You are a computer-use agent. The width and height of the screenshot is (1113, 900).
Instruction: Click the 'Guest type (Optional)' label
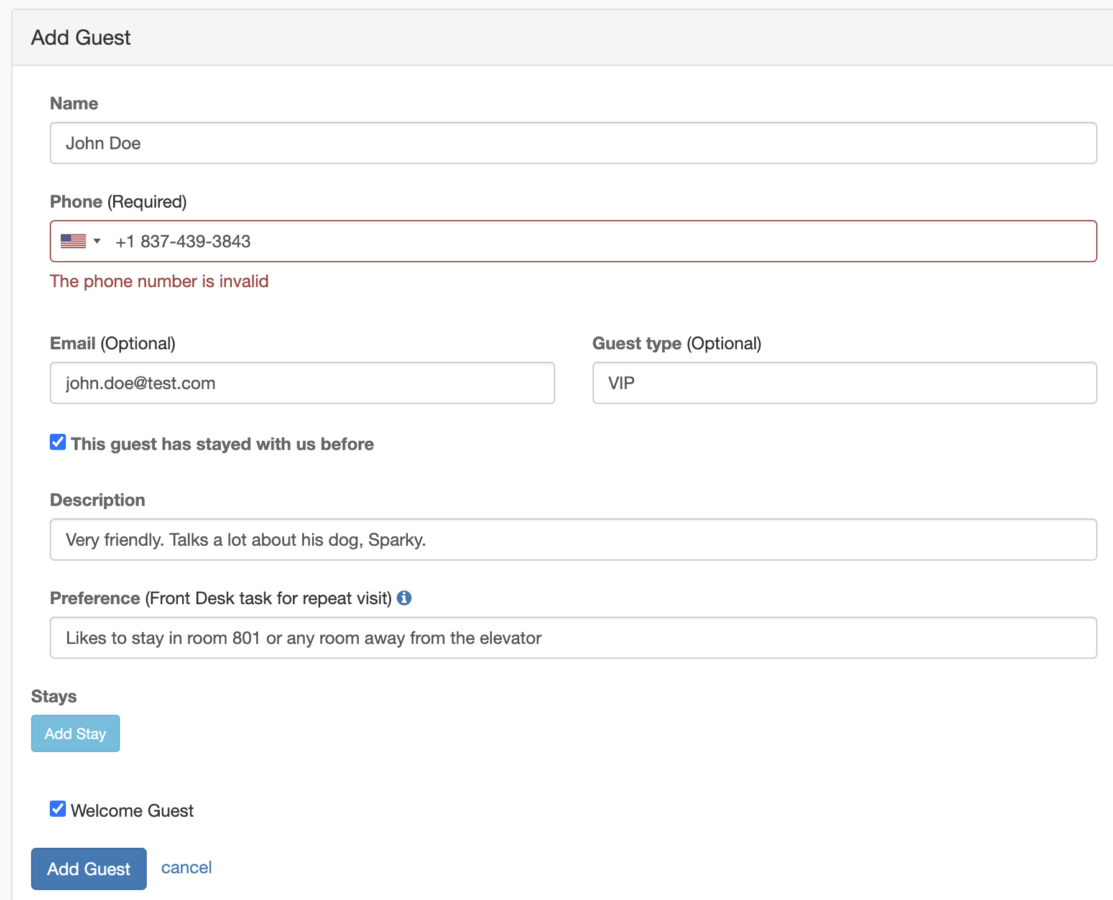tap(677, 344)
